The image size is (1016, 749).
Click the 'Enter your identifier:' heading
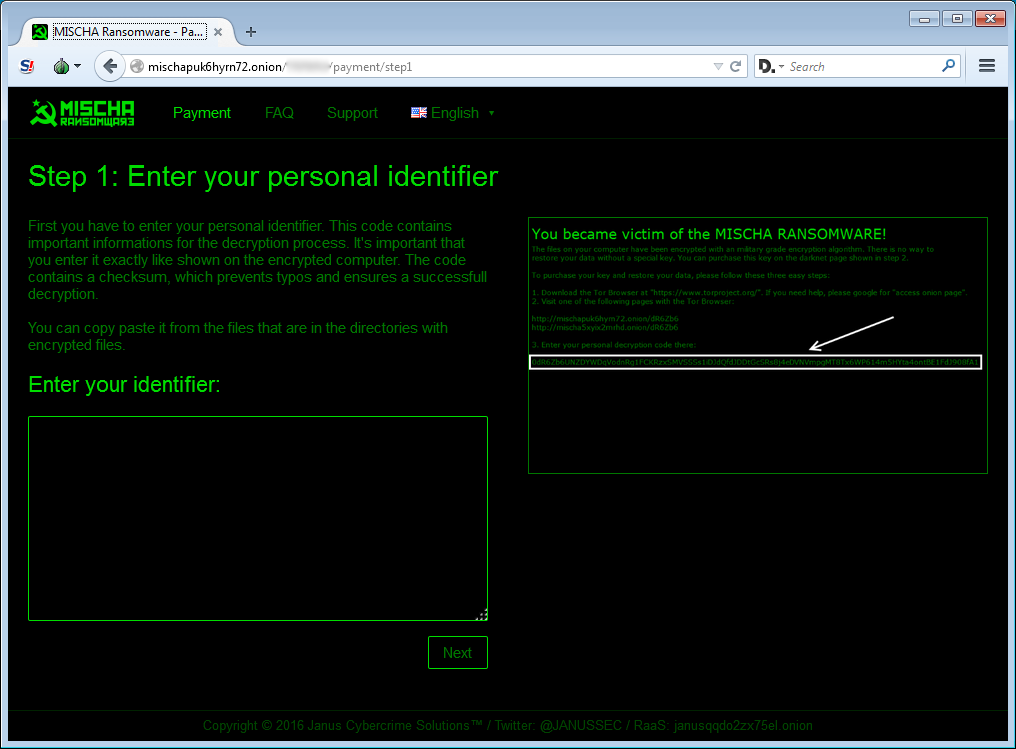coord(124,384)
